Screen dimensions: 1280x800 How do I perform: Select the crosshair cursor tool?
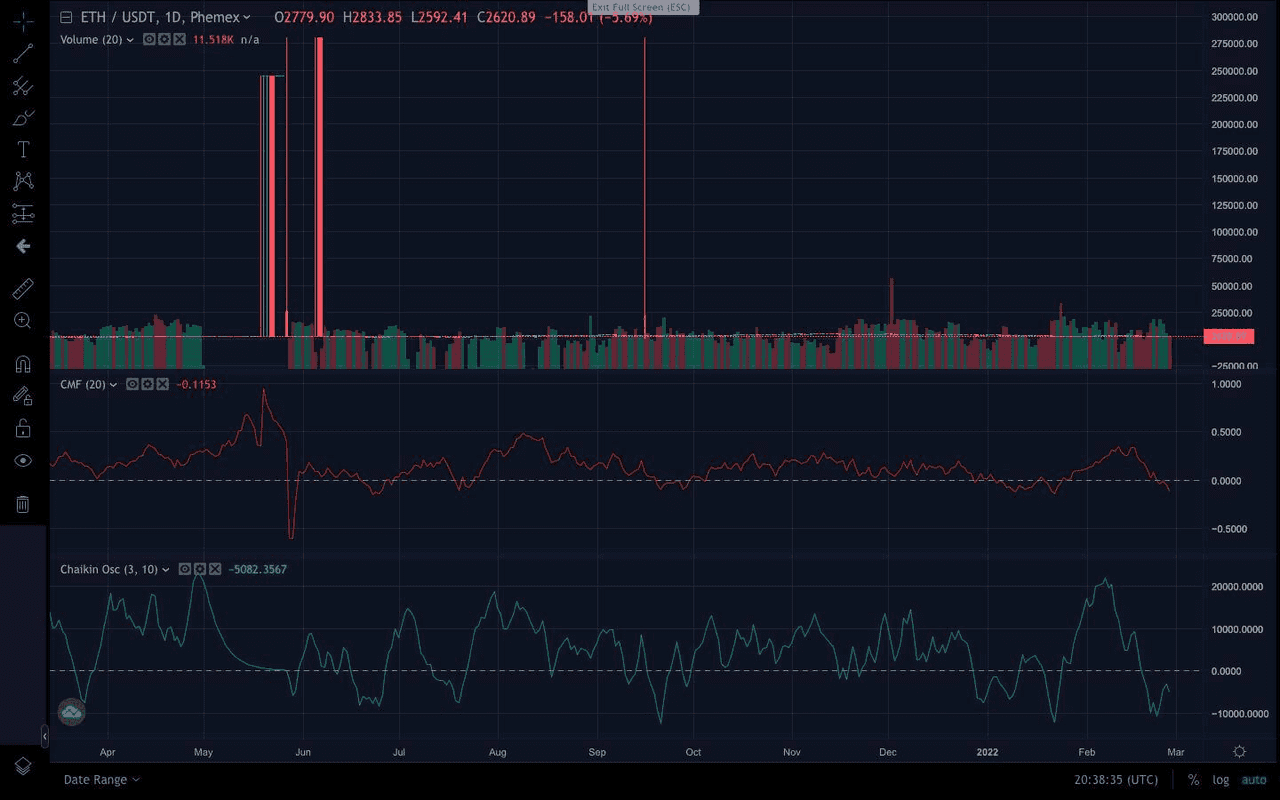click(x=22, y=22)
